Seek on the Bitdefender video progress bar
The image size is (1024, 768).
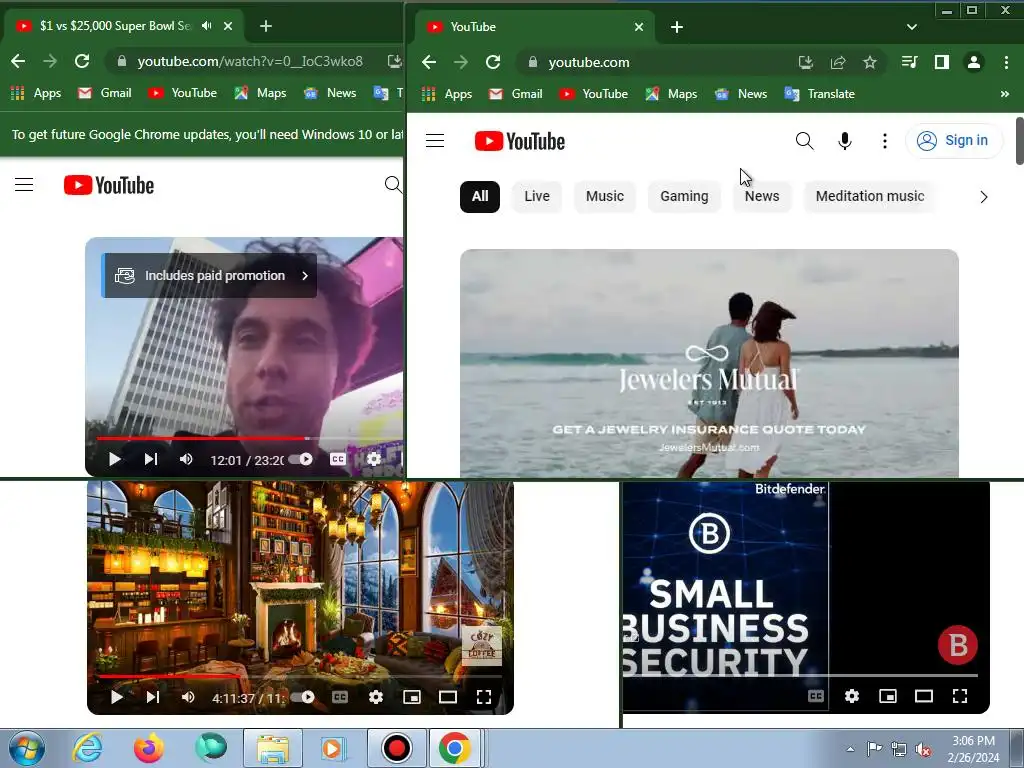click(801, 675)
